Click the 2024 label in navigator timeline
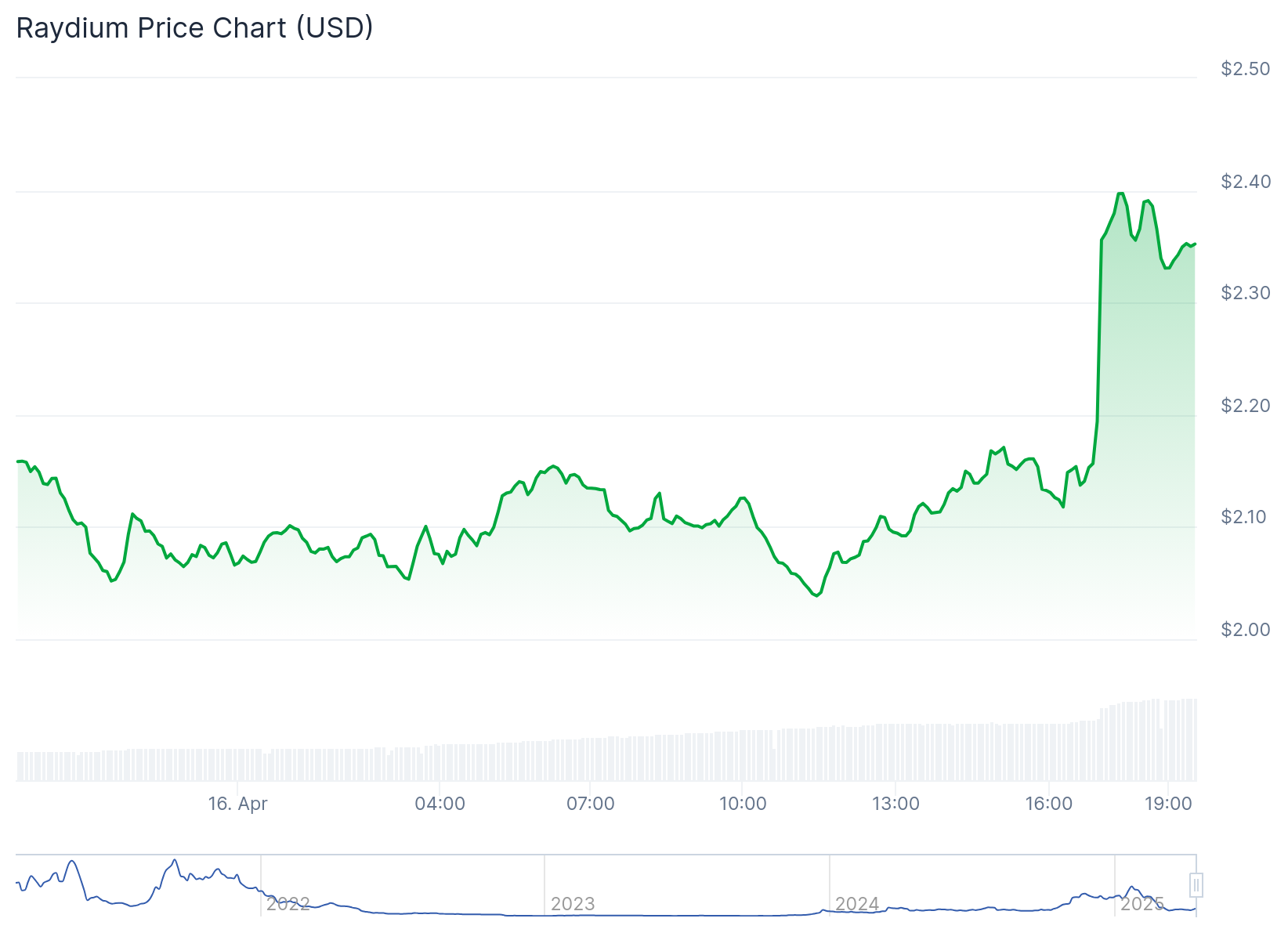 (x=857, y=904)
